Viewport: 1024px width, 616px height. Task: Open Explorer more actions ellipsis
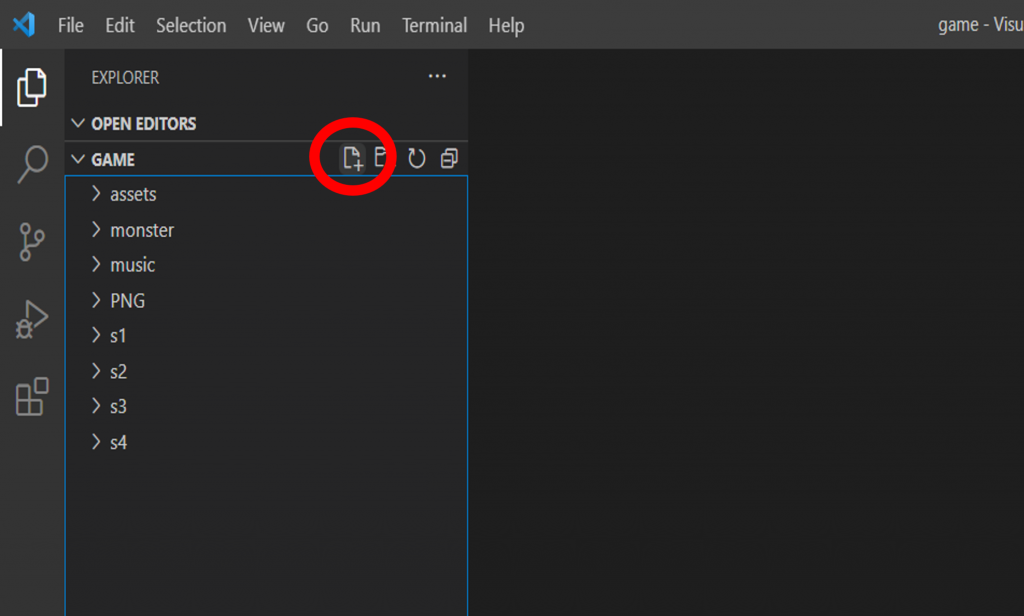tap(437, 76)
